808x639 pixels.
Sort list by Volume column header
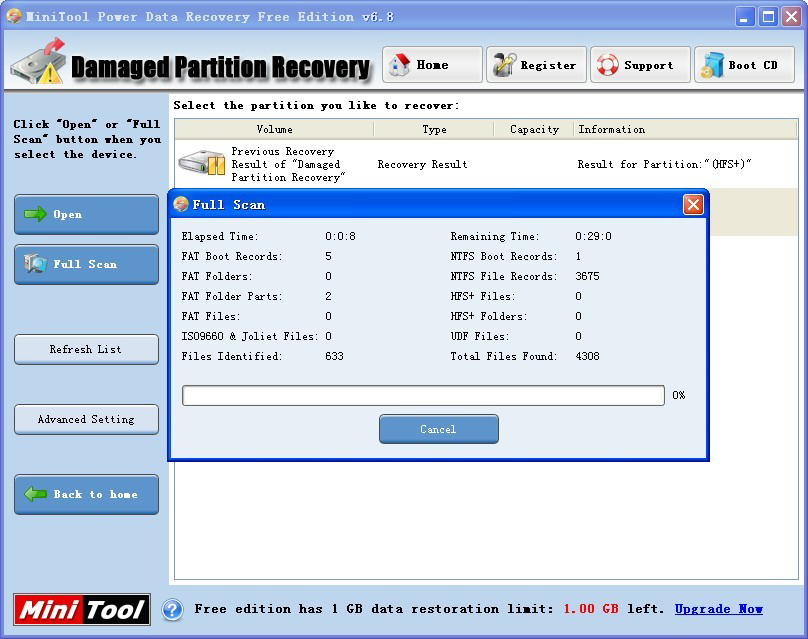point(274,129)
